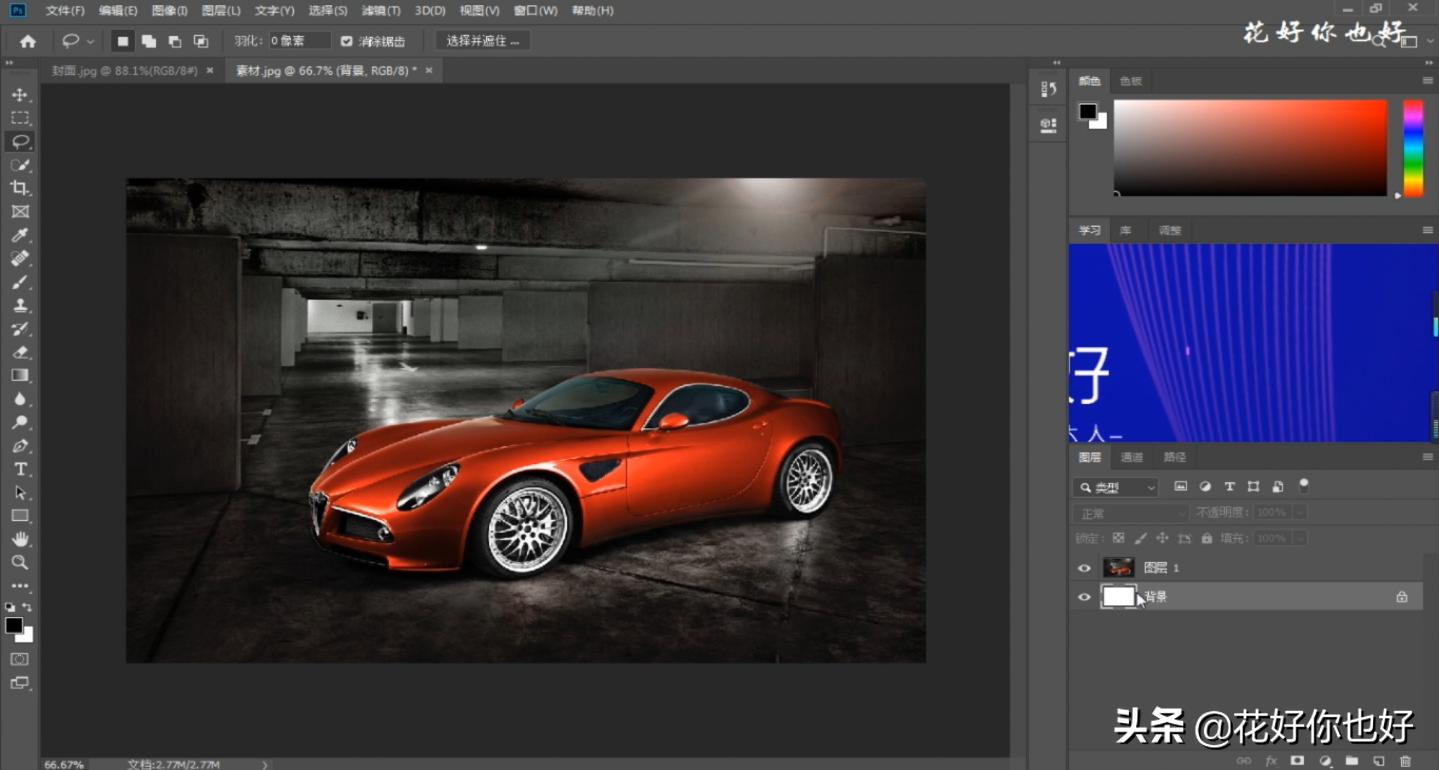Select the Crop tool

[x=20, y=188]
